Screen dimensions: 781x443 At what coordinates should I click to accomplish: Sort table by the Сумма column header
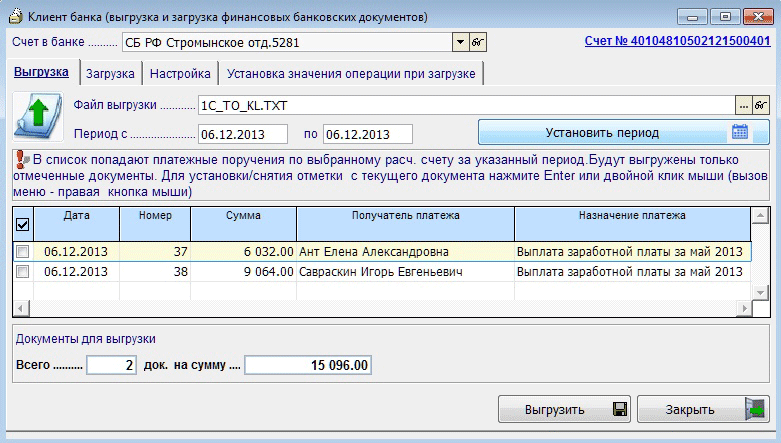243,215
